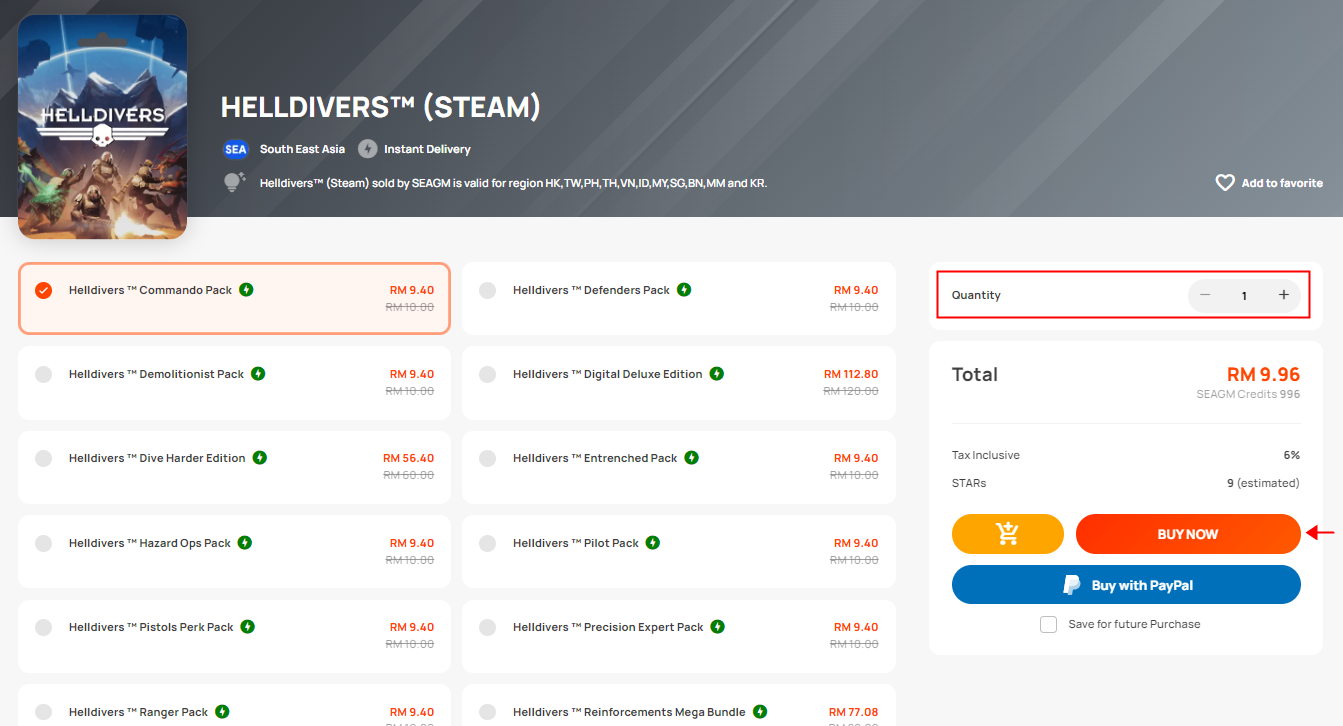Click the instant delivery badge on Pilot Pack
This screenshot has width=1343, height=726.
pyautogui.click(x=653, y=543)
